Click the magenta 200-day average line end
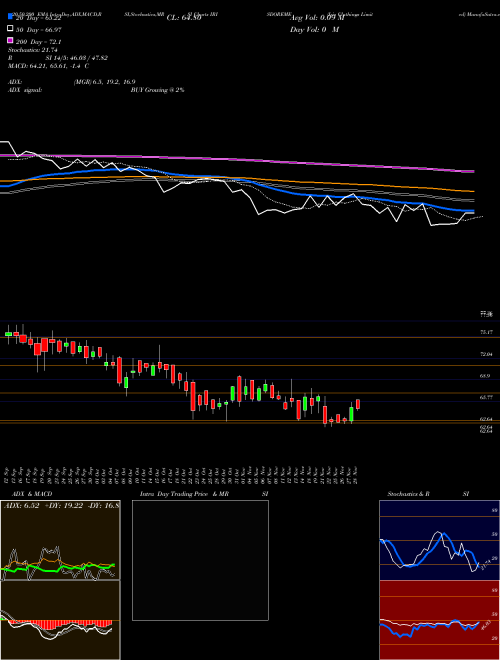Viewport: 500px width, 660px height. (472, 171)
